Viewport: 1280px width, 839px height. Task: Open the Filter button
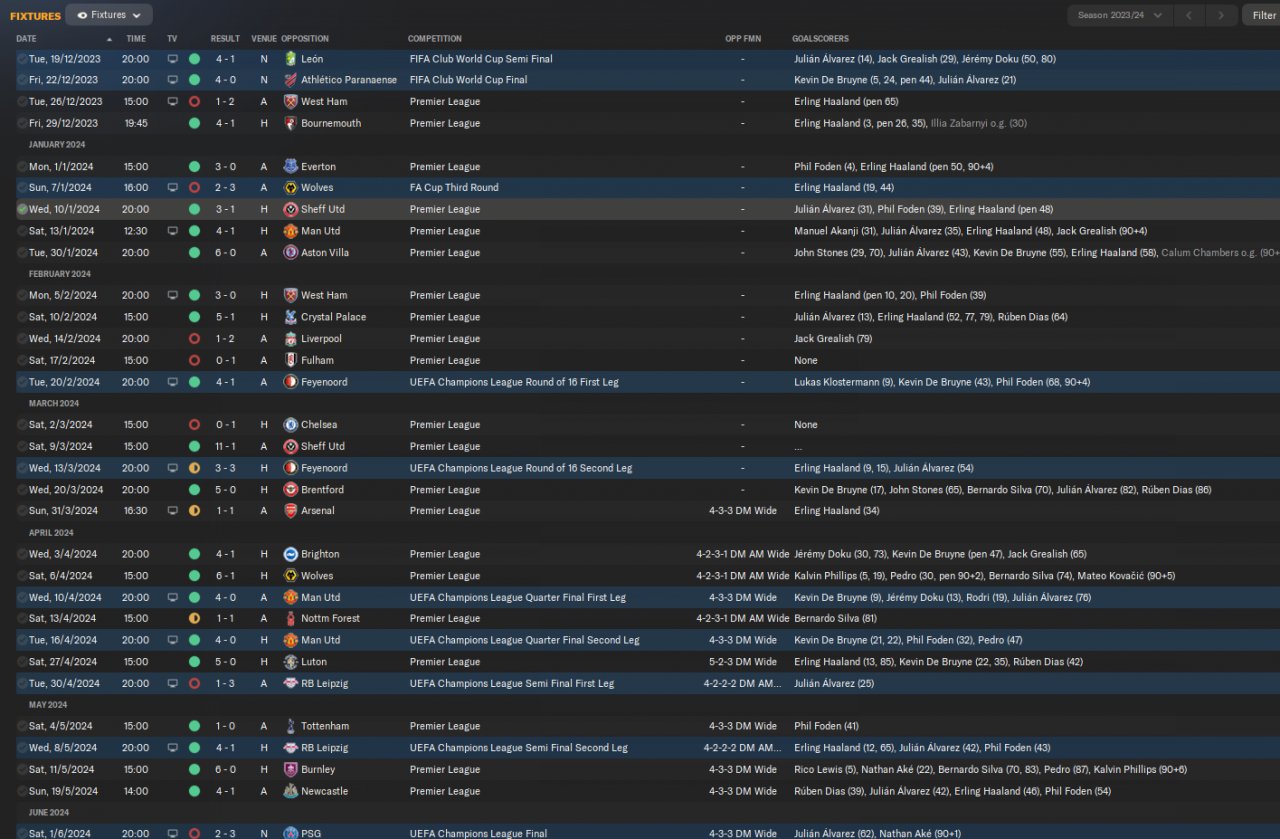coord(1262,15)
